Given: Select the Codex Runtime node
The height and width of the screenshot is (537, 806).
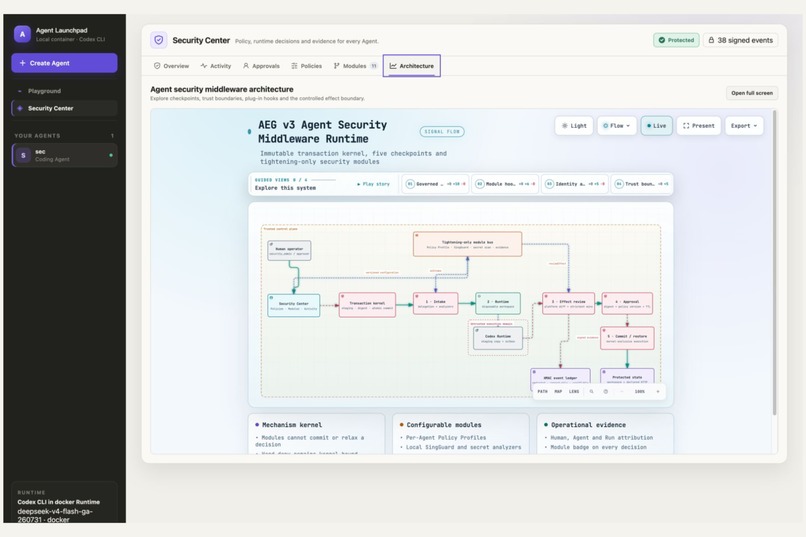Looking at the screenshot, I should click(x=498, y=339).
